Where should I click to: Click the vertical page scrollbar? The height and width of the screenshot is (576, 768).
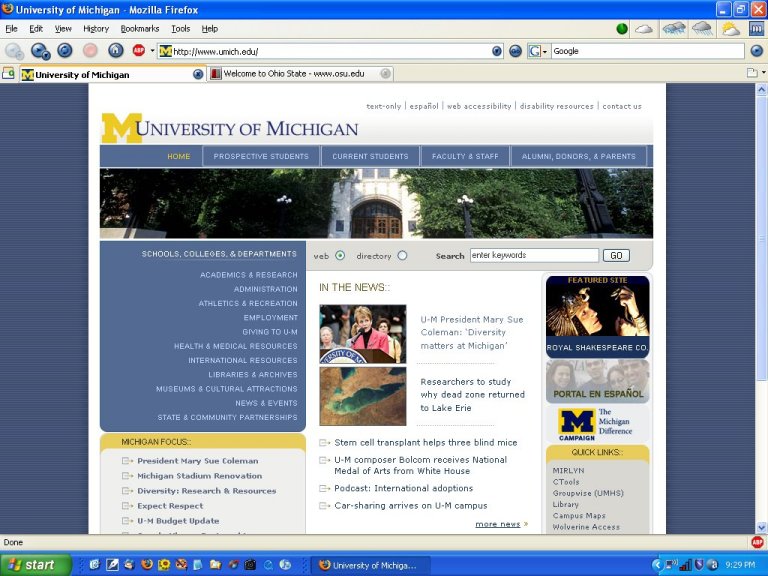(x=761, y=300)
